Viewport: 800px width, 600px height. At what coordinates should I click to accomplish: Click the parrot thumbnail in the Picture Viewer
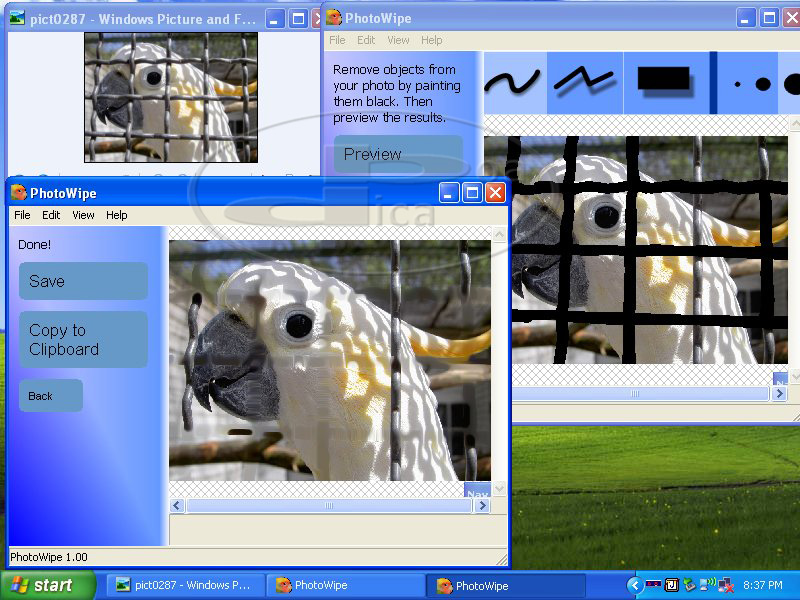(x=170, y=97)
